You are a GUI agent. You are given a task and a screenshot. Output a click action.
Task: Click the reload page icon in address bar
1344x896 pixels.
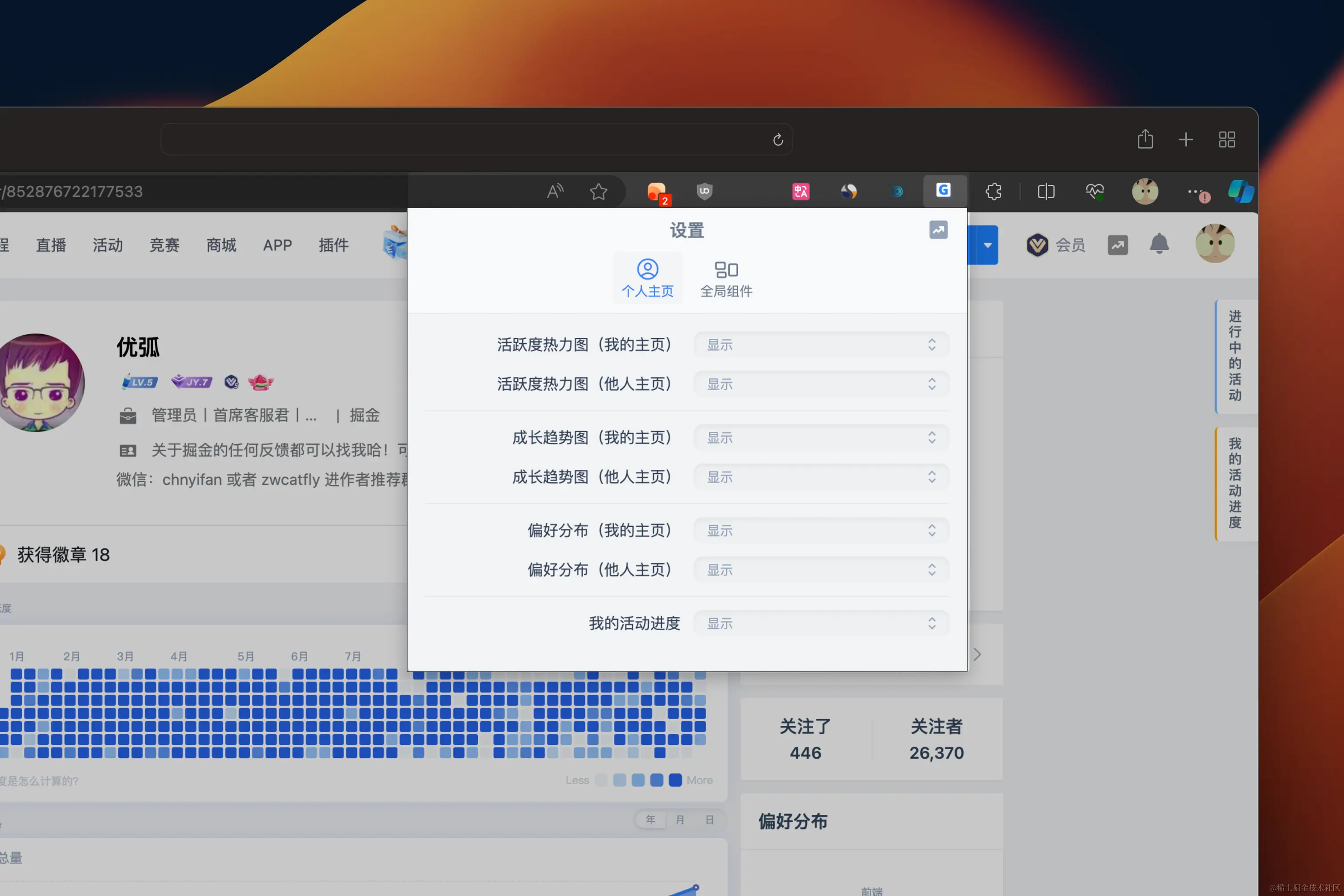(778, 140)
